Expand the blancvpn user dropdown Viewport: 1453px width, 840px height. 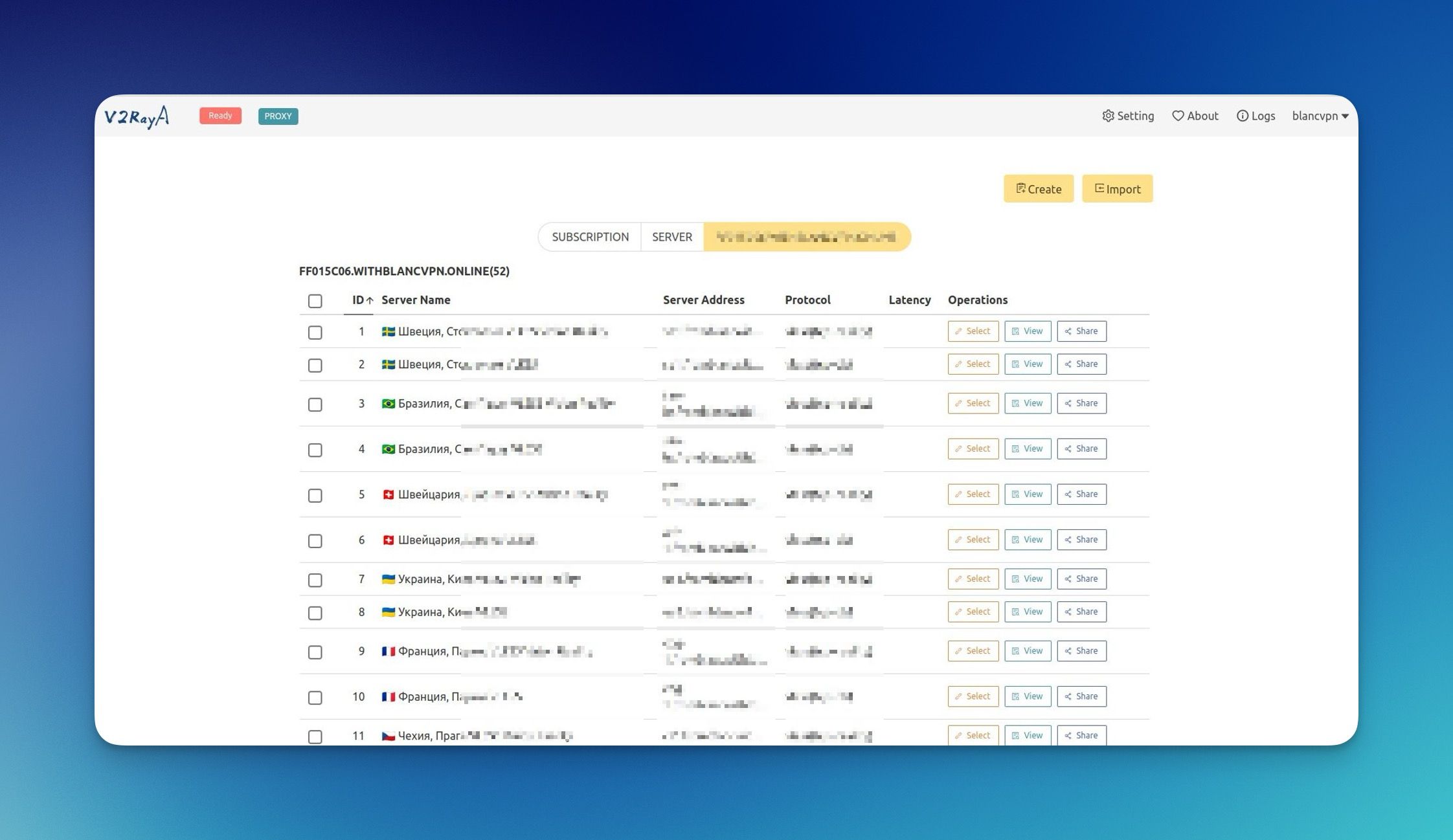pyautogui.click(x=1320, y=116)
